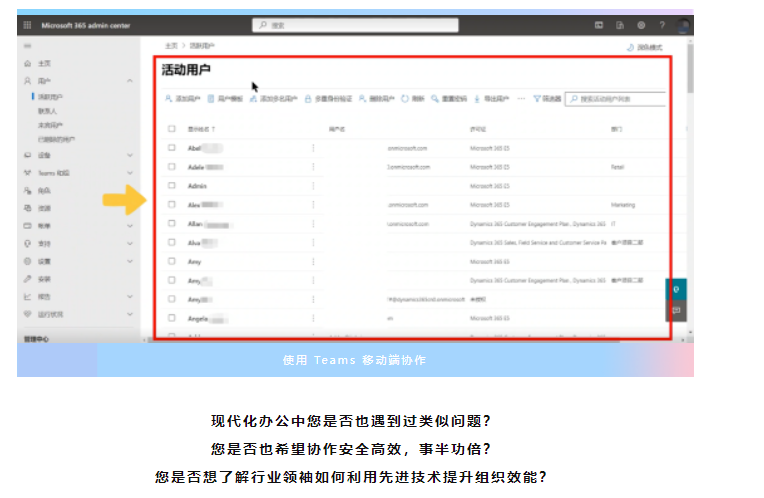This screenshot has width=764, height=498.
Task: Check the box for user Admin
Action: pos(172,185)
